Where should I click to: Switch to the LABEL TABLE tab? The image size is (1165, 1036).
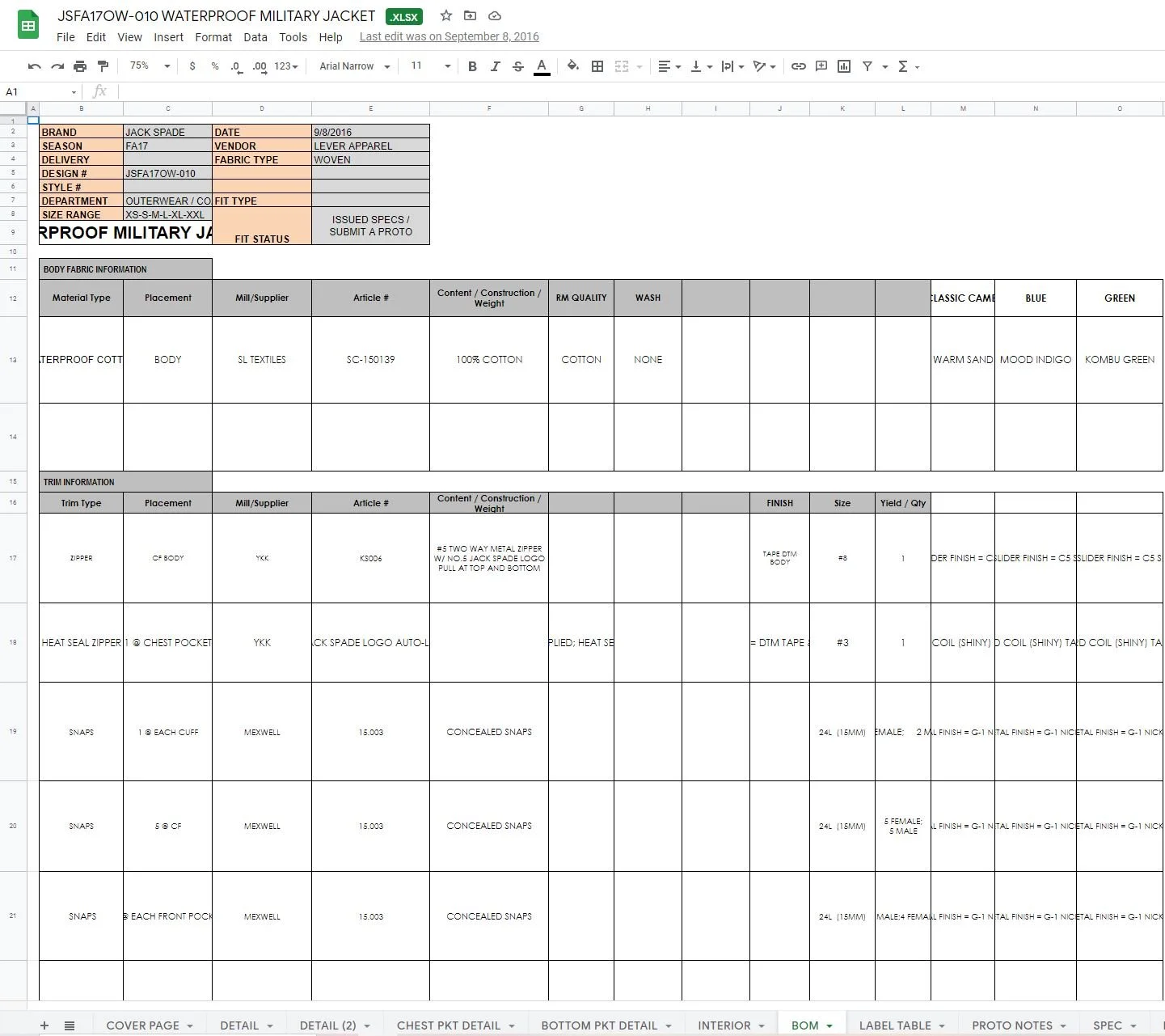coord(901,1025)
